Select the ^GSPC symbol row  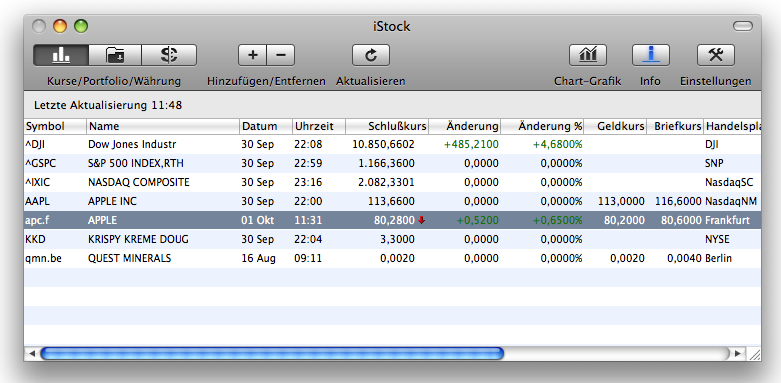coord(392,163)
